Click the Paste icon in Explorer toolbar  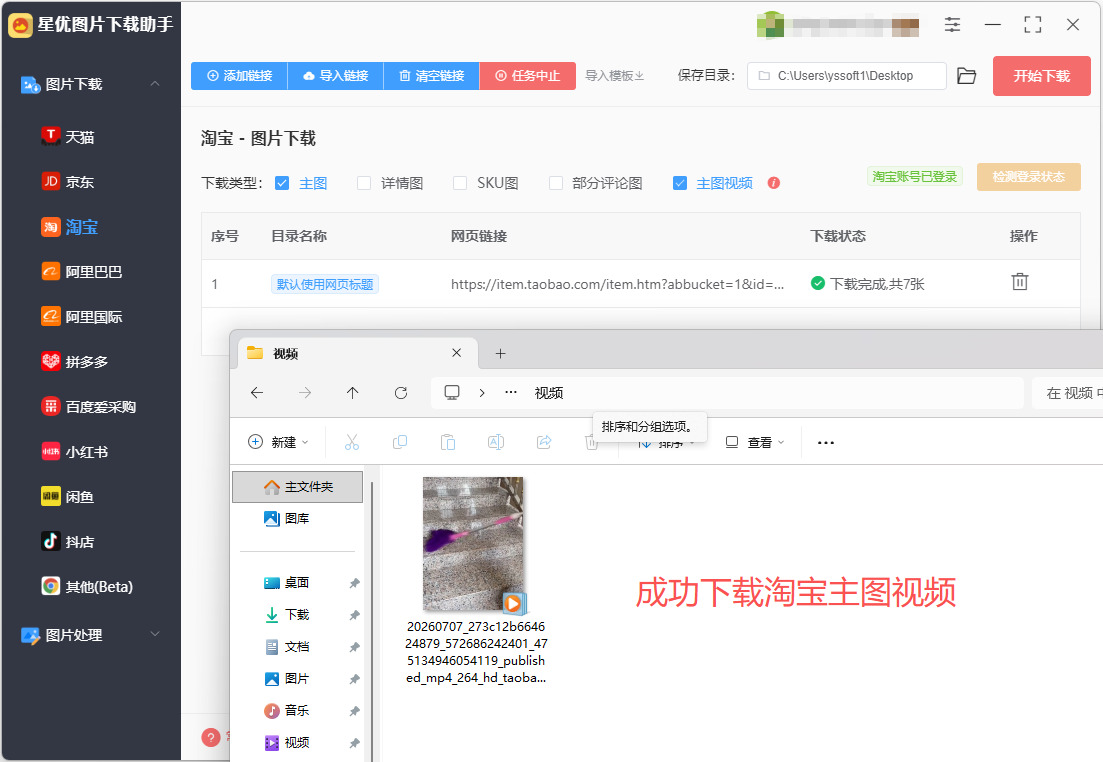tap(447, 442)
